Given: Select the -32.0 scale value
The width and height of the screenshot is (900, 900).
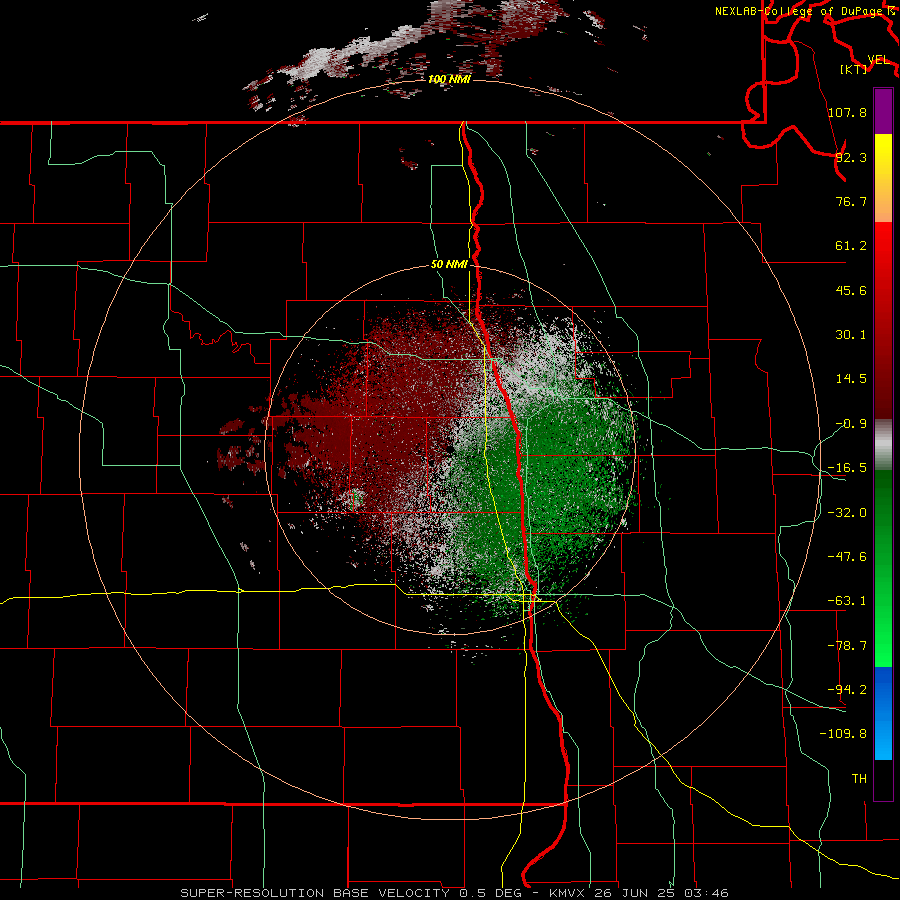Looking at the screenshot, I should tap(847, 513).
